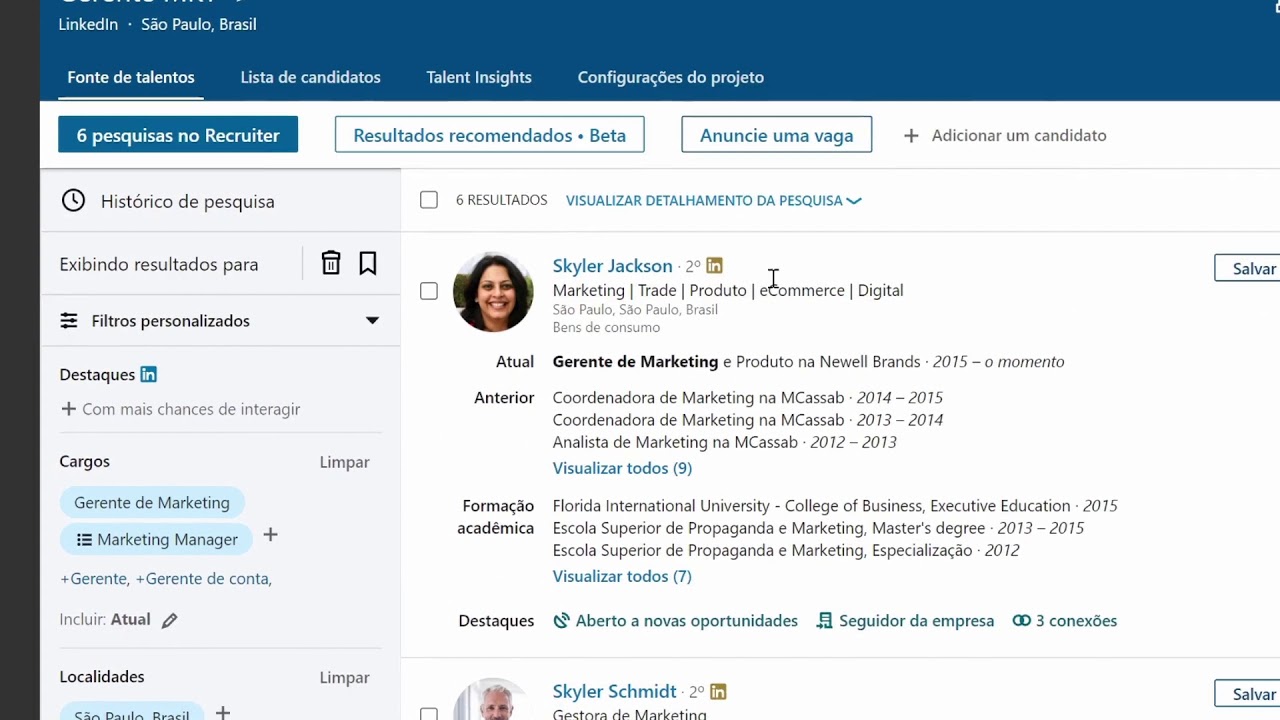Click the list icon in Marketing Manager chip
The width and height of the screenshot is (1280, 720).
(x=84, y=539)
